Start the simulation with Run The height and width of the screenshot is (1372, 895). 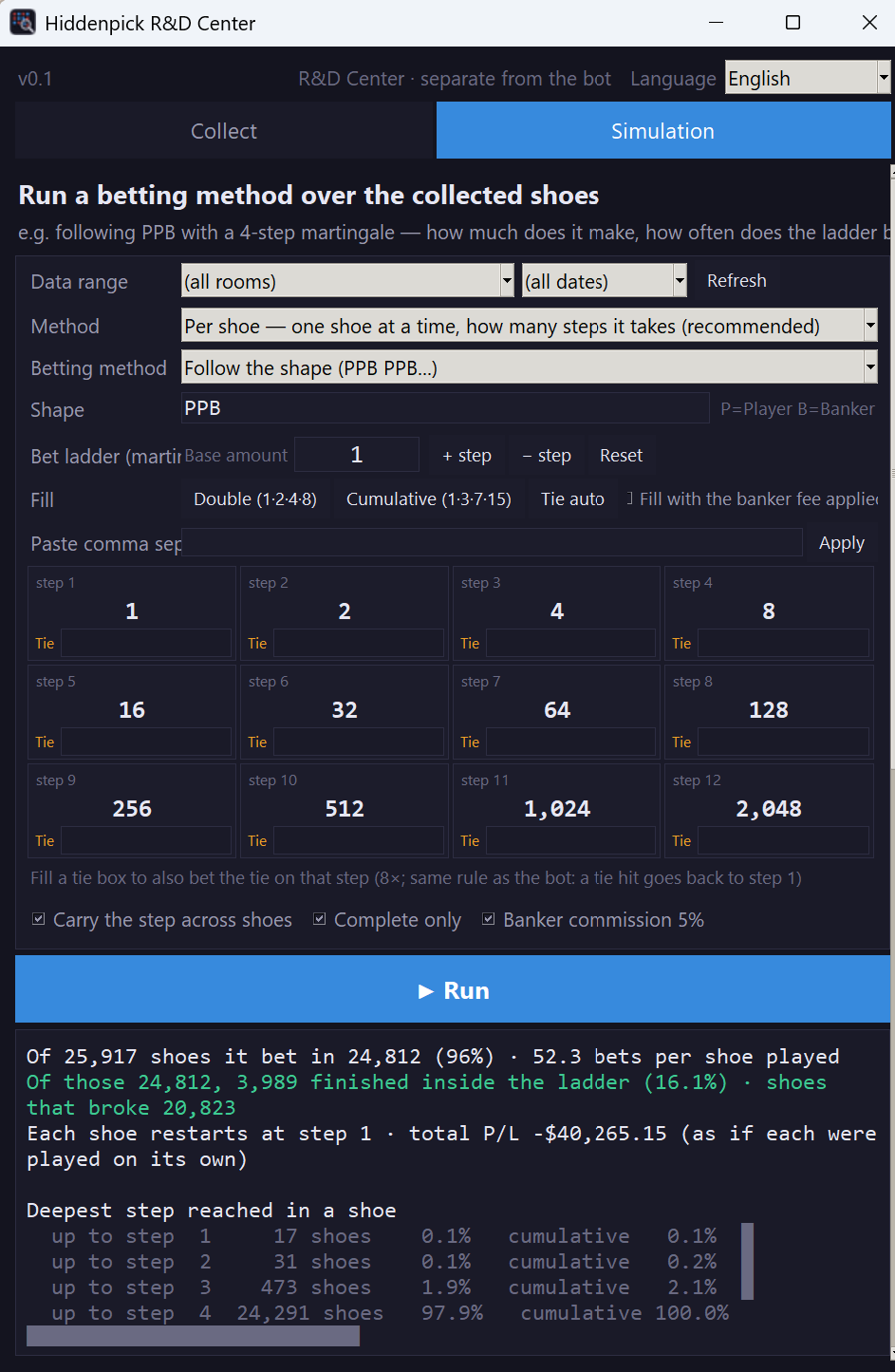click(454, 990)
